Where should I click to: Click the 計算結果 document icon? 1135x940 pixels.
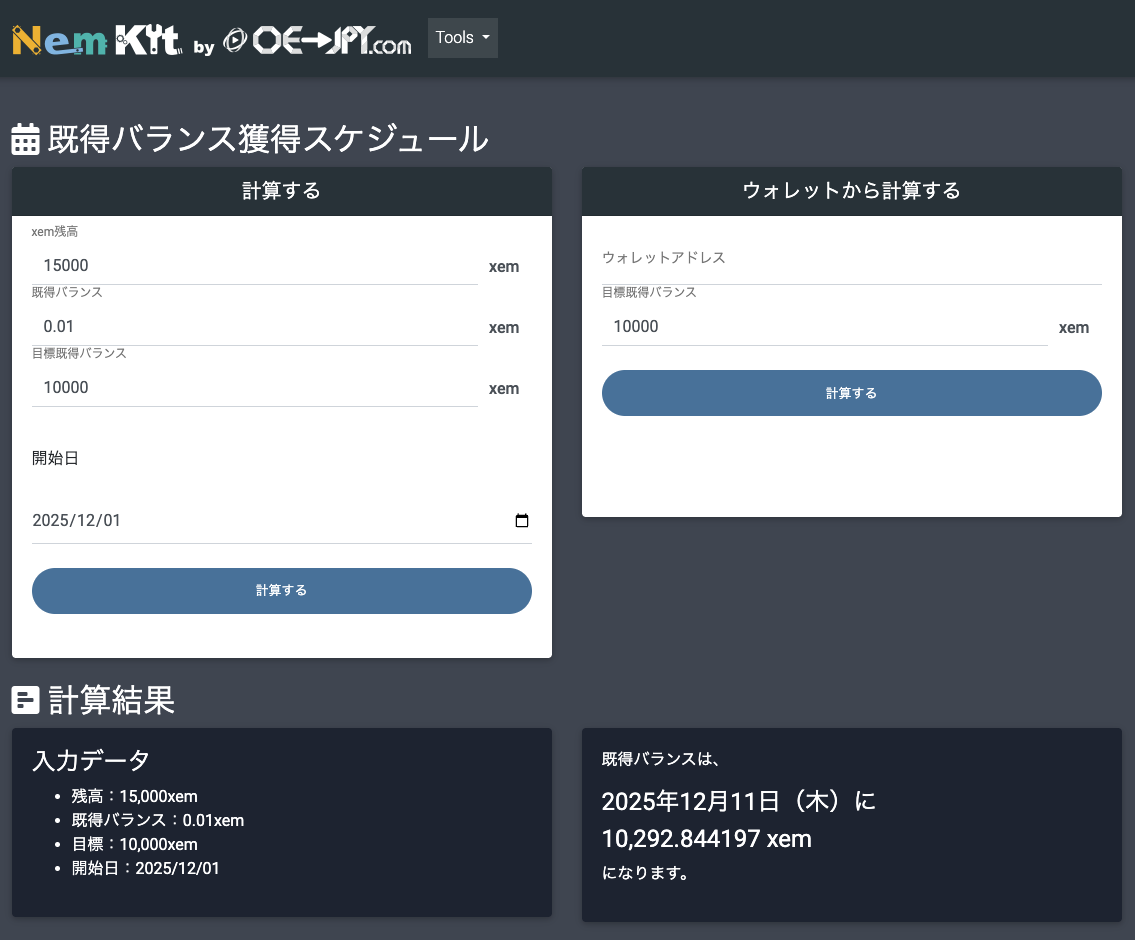(x=25, y=700)
